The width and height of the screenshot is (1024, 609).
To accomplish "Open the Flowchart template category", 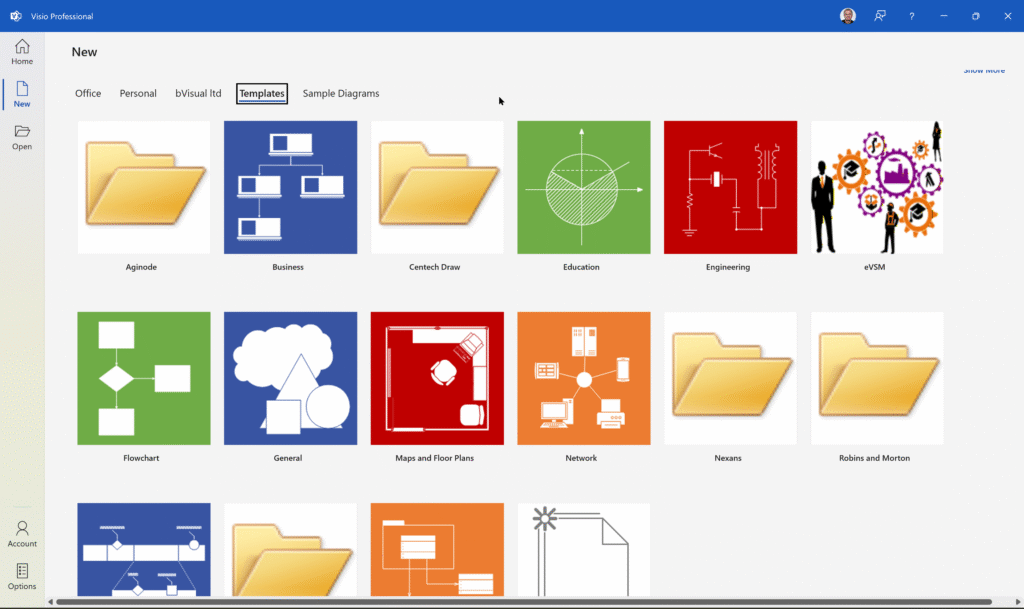I will pyautogui.click(x=144, y=378).
